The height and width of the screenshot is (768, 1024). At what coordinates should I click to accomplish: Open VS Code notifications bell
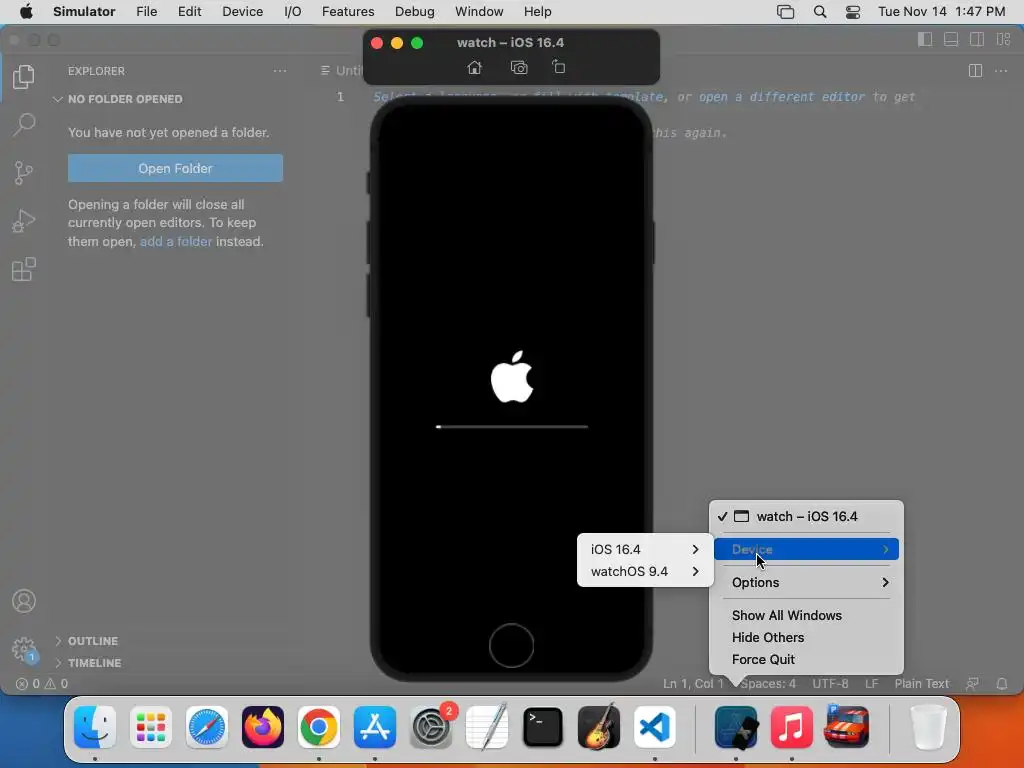coord(1002,684)
